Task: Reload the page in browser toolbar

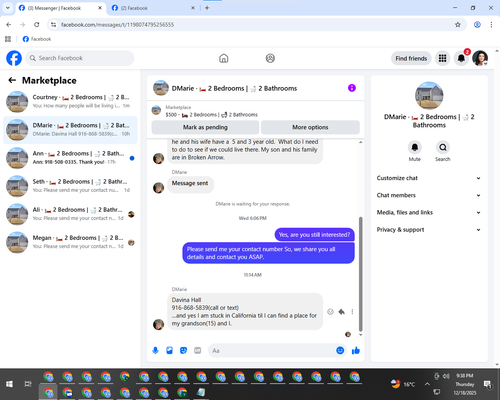Action: click(x=37, y=25)
